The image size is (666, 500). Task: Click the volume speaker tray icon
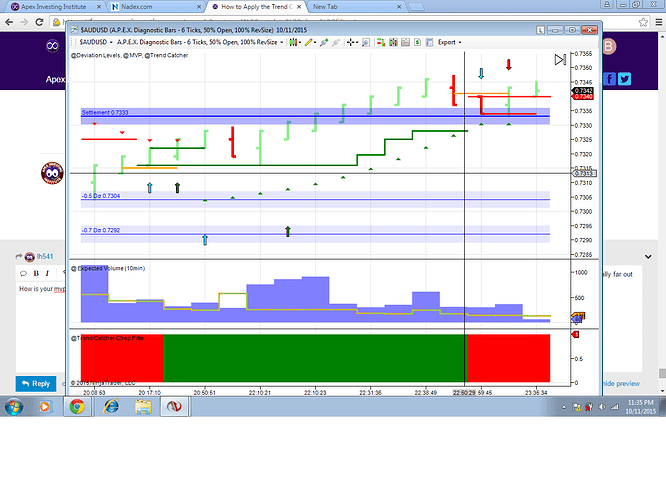[x=601, y=407]
